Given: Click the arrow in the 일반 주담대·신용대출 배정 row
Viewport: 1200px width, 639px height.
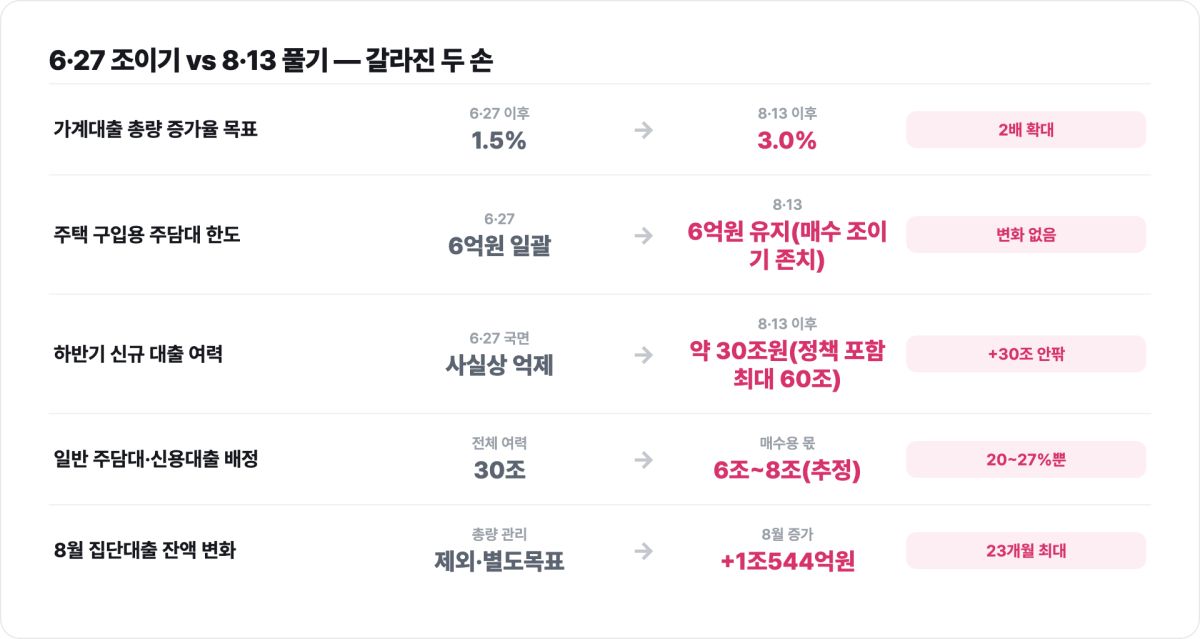Looking at the screenshot, I should tap(643, 459).
